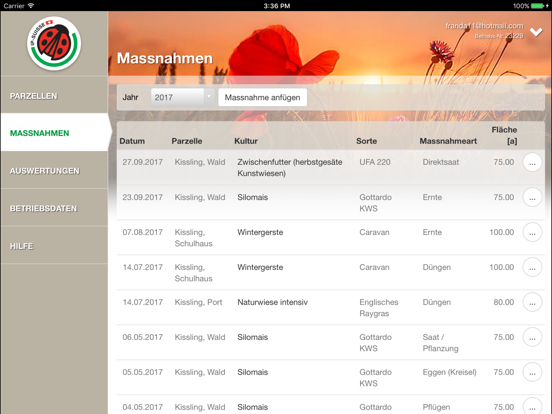
Task: Click Caravan in the 14.07.2017 Wintergerste row
Action: [374, 267]
